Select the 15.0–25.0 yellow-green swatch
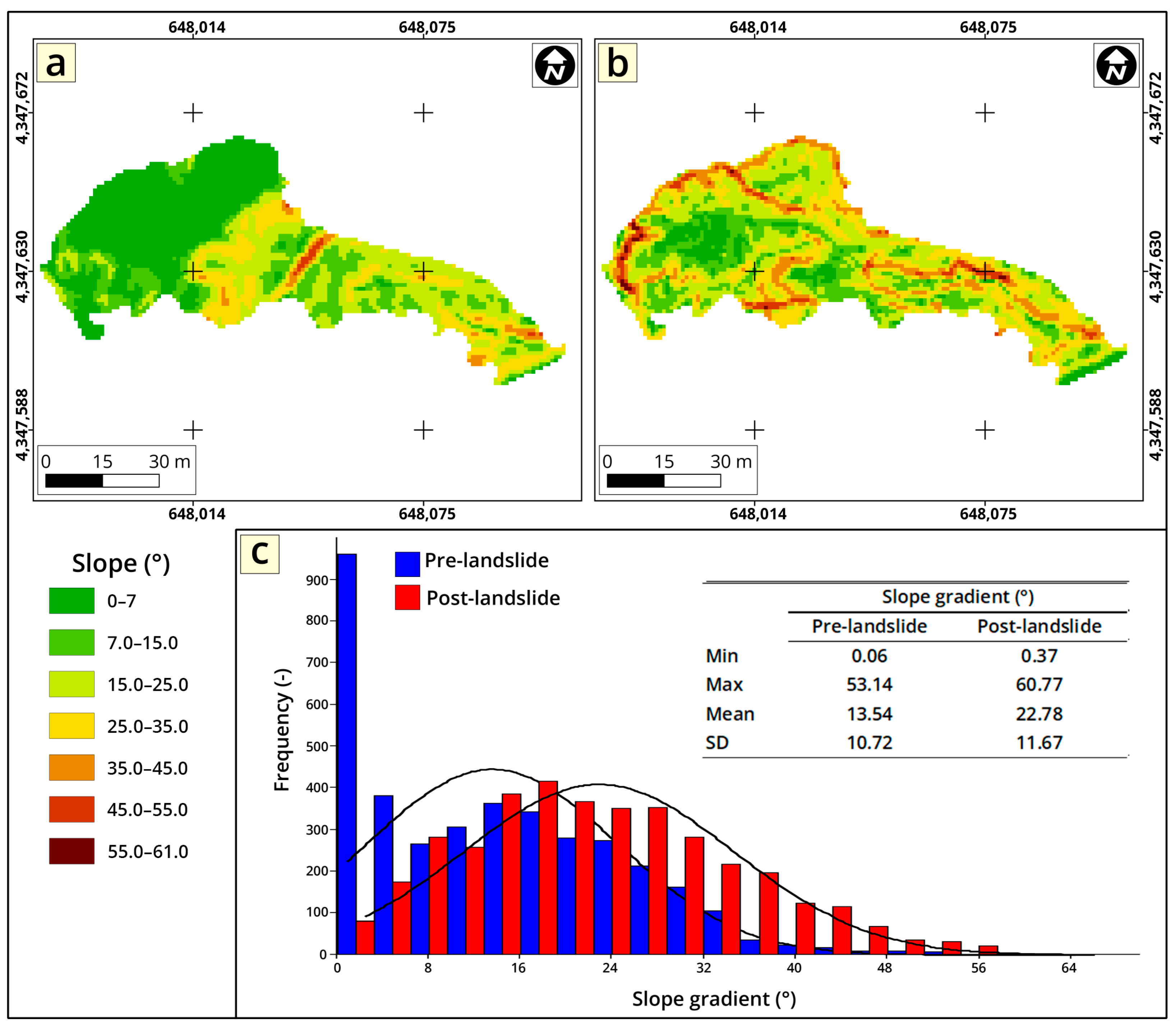 tap(72, 684)
